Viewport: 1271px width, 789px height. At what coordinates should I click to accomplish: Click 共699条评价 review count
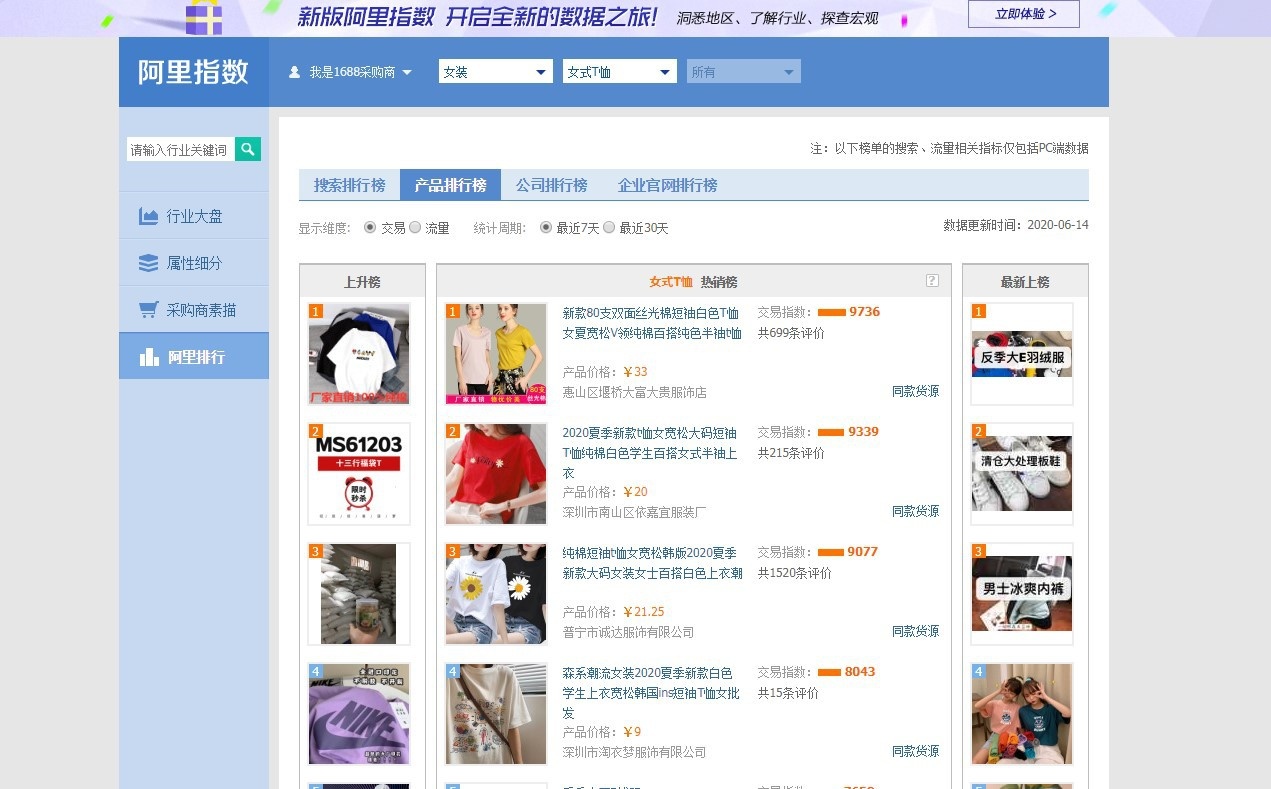coord(791,333)
